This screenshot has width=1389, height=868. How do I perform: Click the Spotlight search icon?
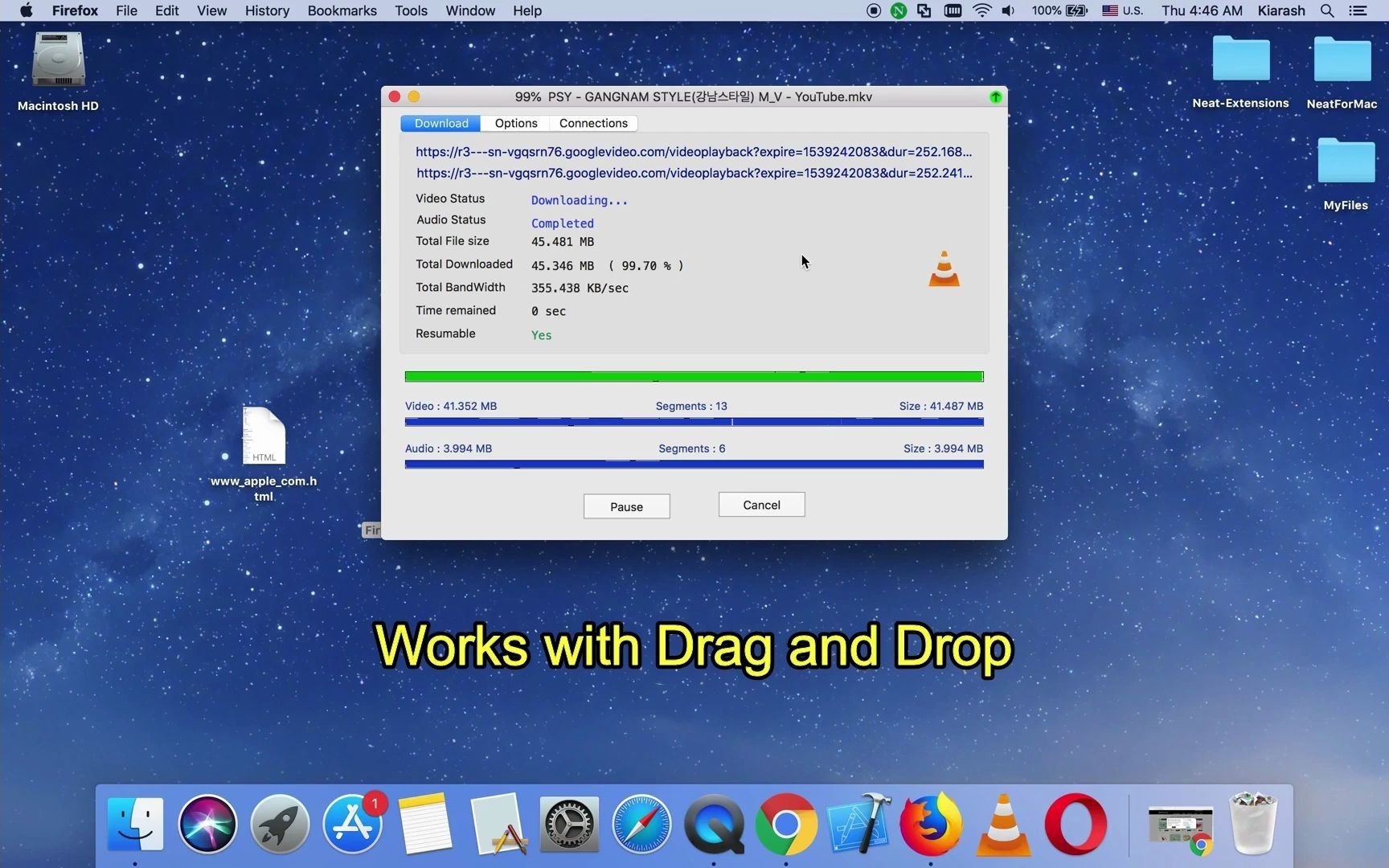click(1327, 10)
